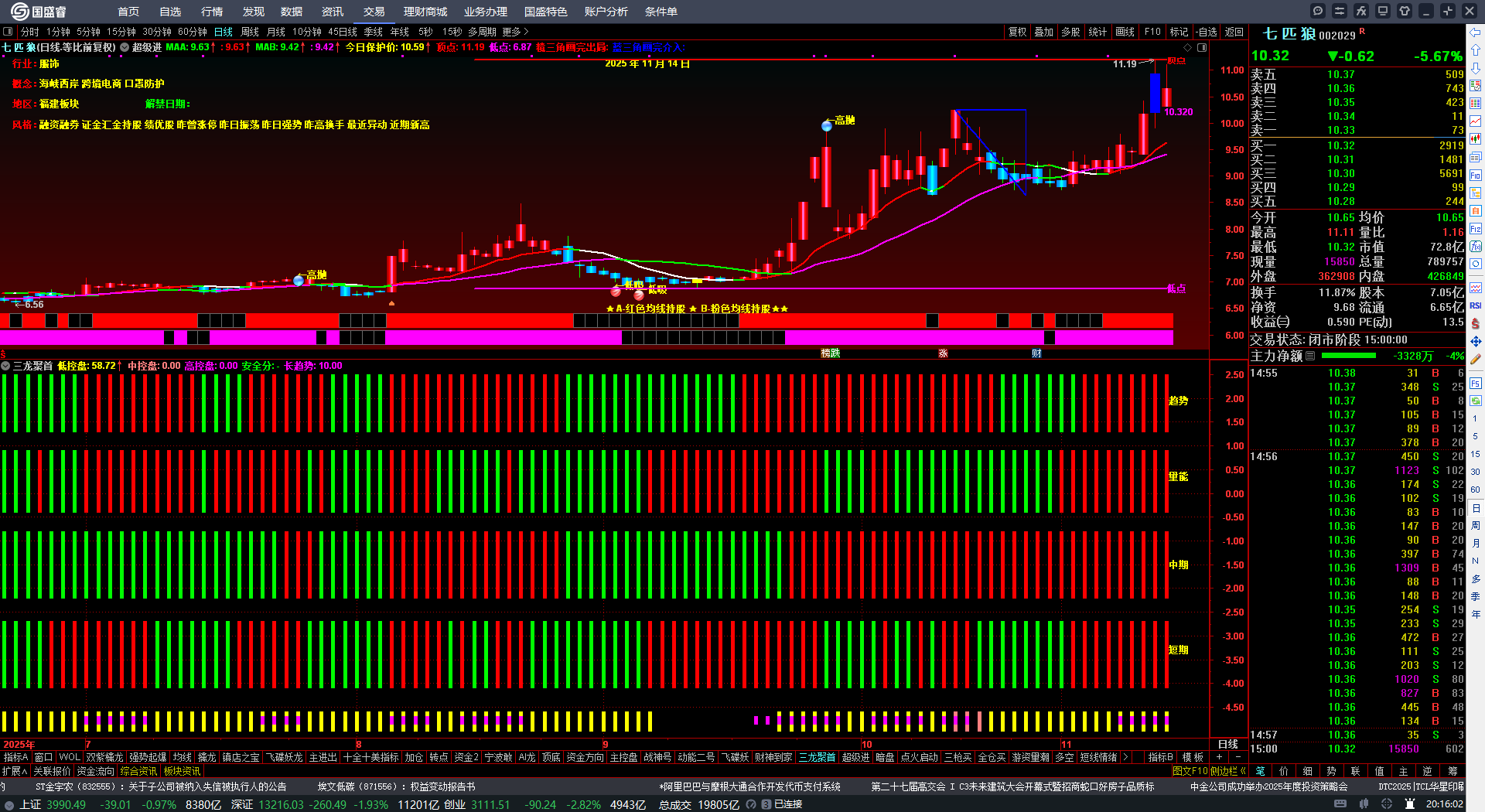Expand the 扩展∧ panel at bottom left
The width and height of the screenshot is (1485, 812).
coord(15,771)
